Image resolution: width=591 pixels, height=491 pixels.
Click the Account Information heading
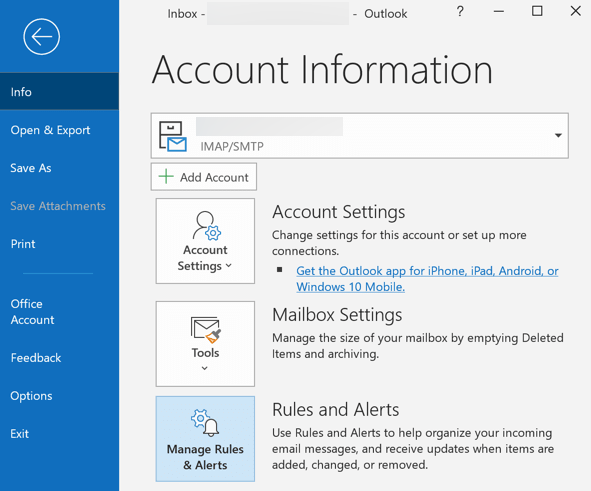pos(322,70)
